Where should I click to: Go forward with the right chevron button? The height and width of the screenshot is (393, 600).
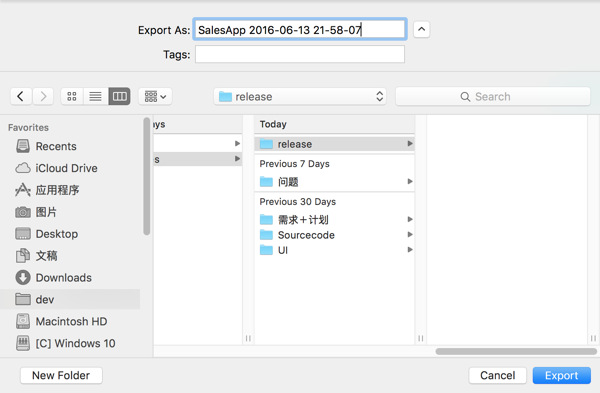[x=43, y=96]
